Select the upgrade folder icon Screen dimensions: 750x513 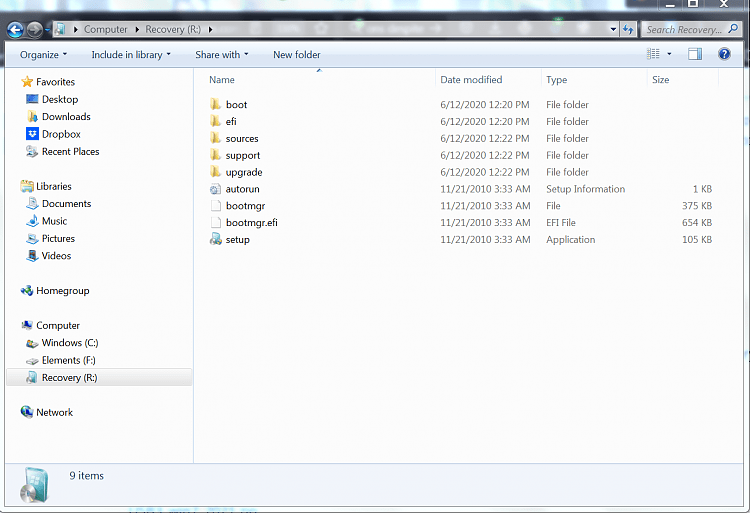(215, 172)
